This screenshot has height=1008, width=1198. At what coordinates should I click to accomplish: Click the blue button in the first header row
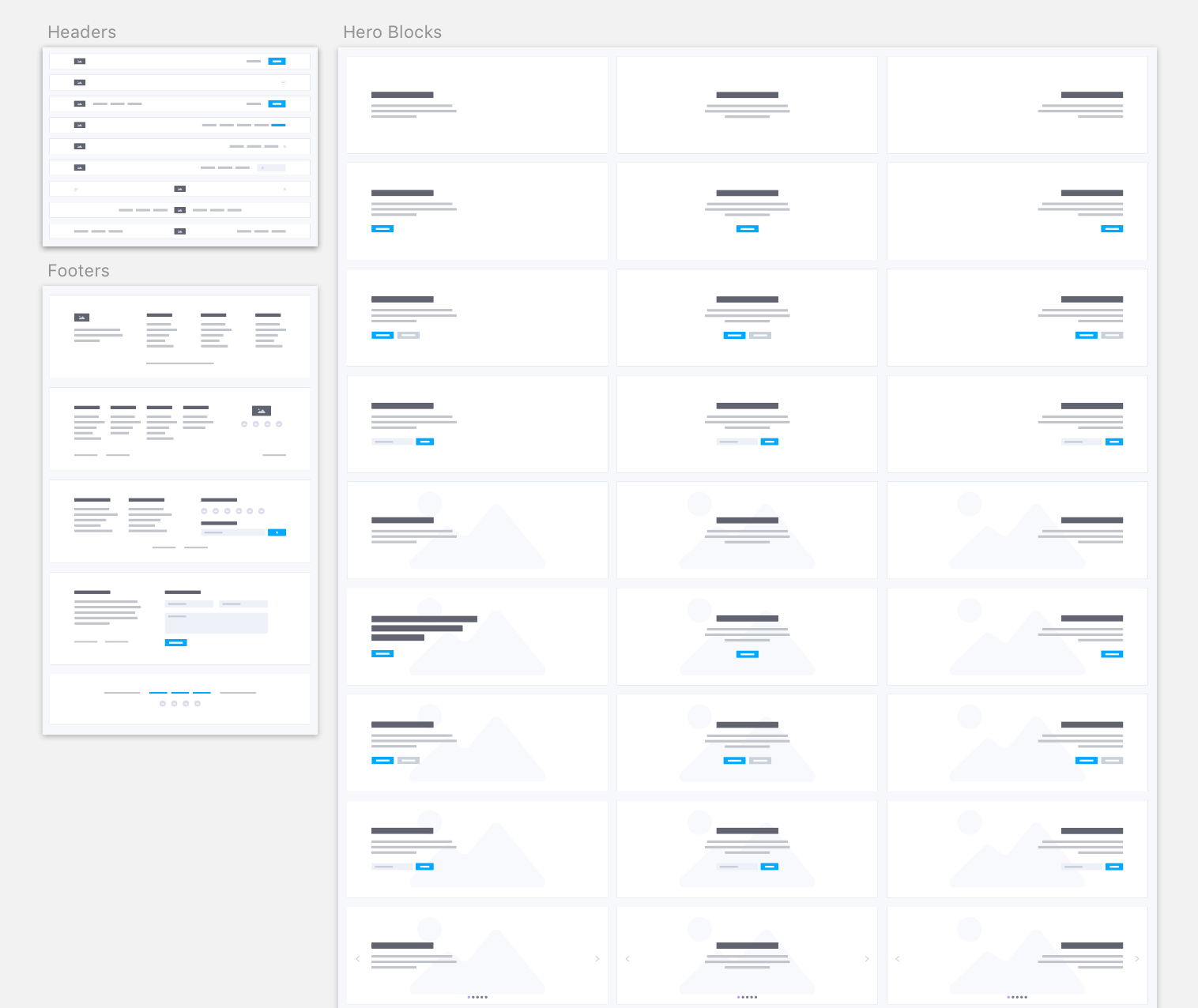[x=277, y=61]
